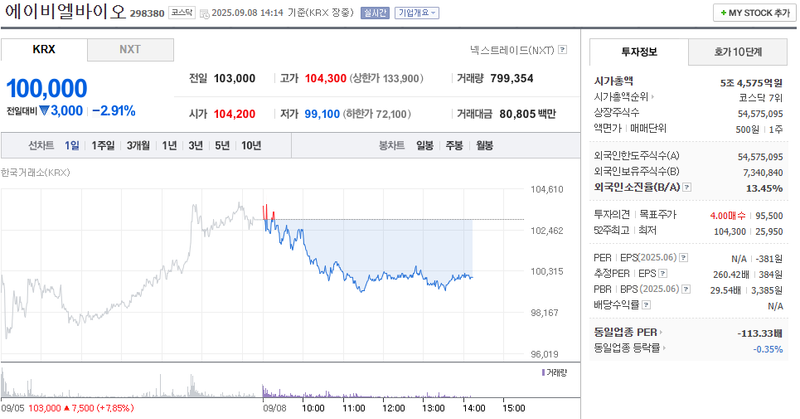Viewport: 800px width, 419px height.
Task: Open the 기업개요 dropdown
Action: (417, 13)
